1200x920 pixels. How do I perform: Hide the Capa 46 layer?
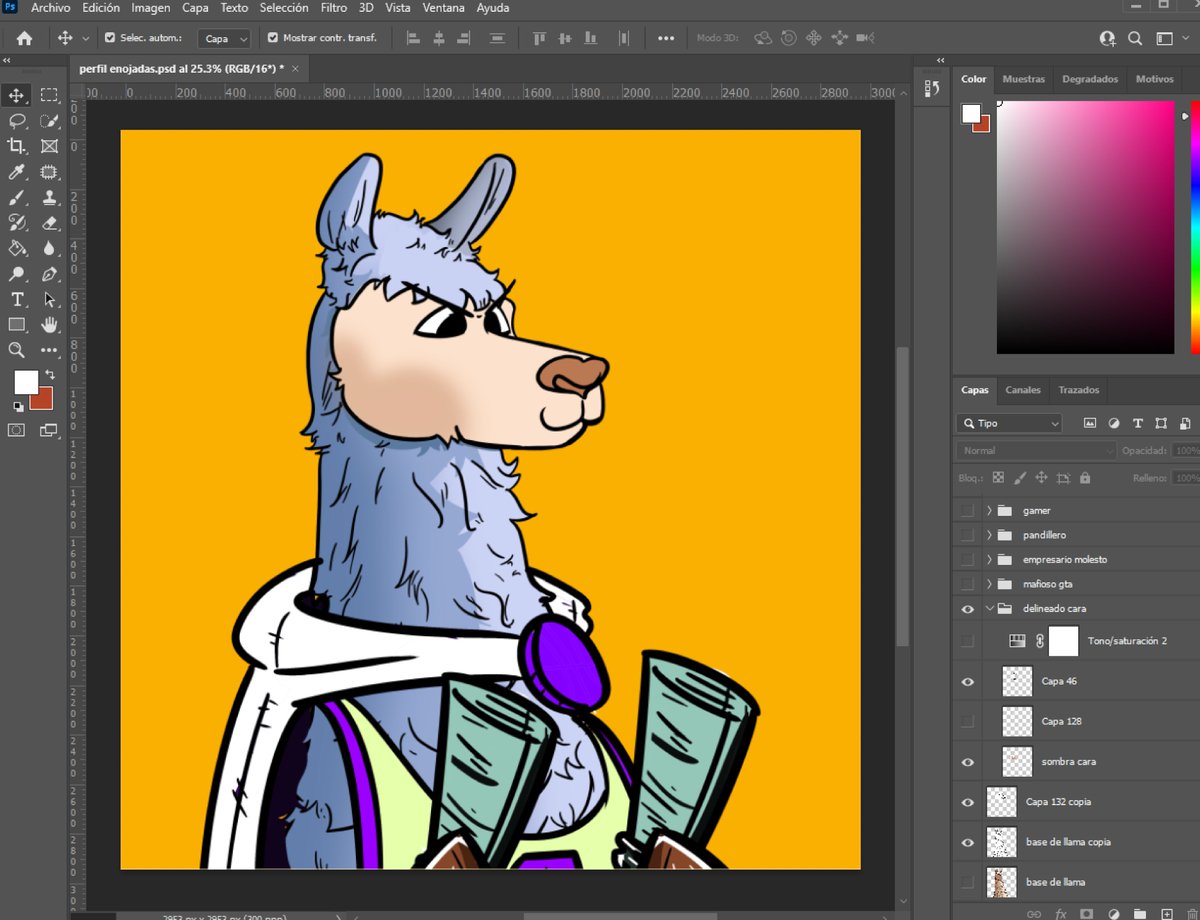(x=967, y=681)
